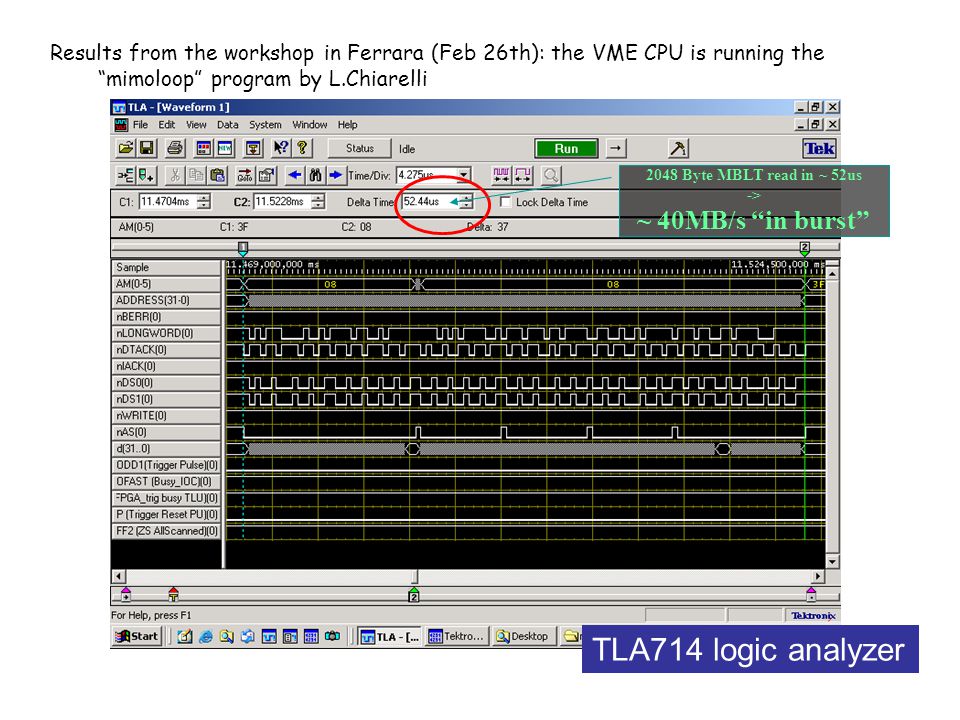Click the Paste clipboard icon
Image resolution: width=960 pixels, height=720 pixels.
[x=217, y=176]
